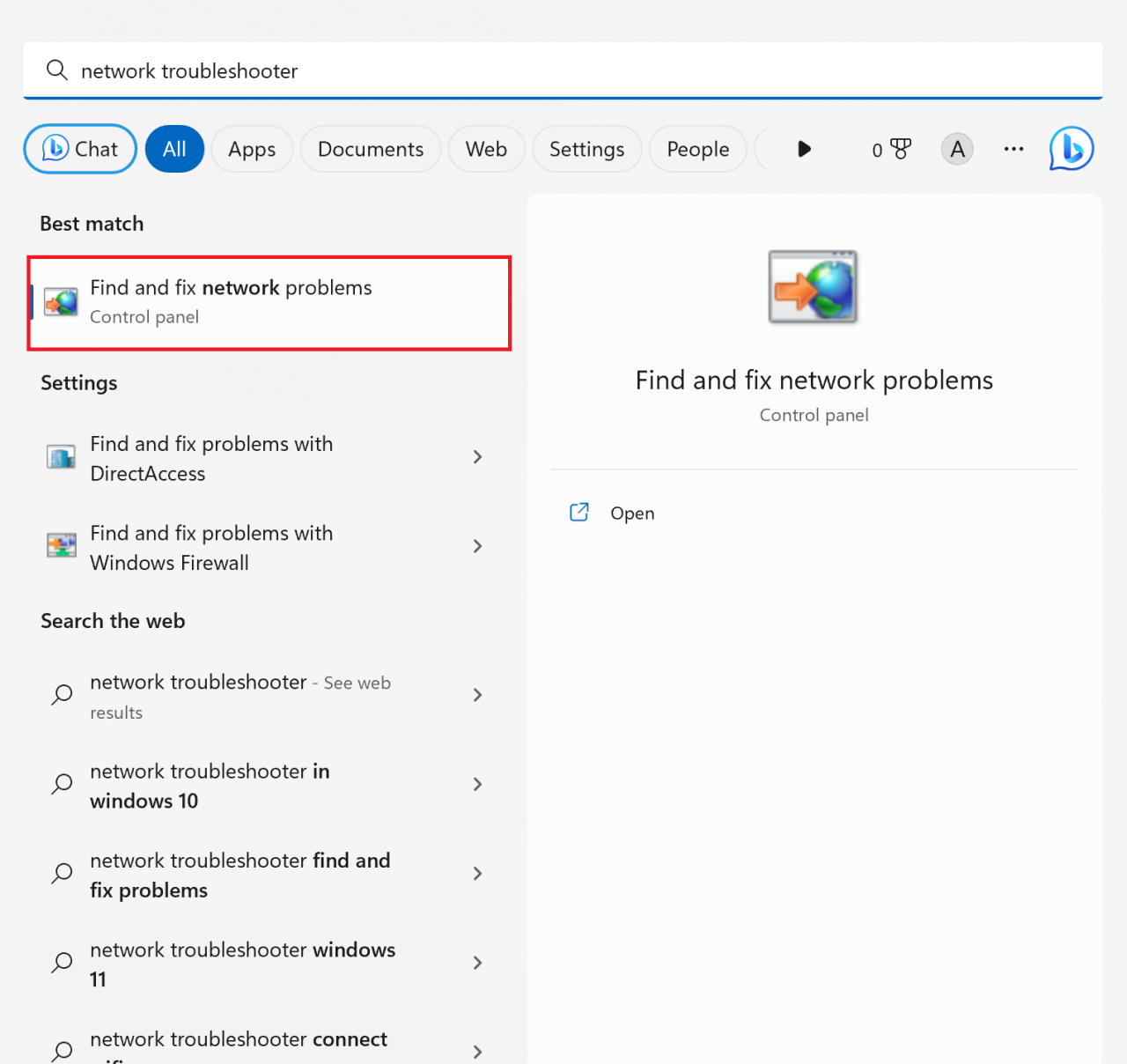Click the open-in-new-window icon beside Open
1127x1064 pixels.
tap(579, 513)
